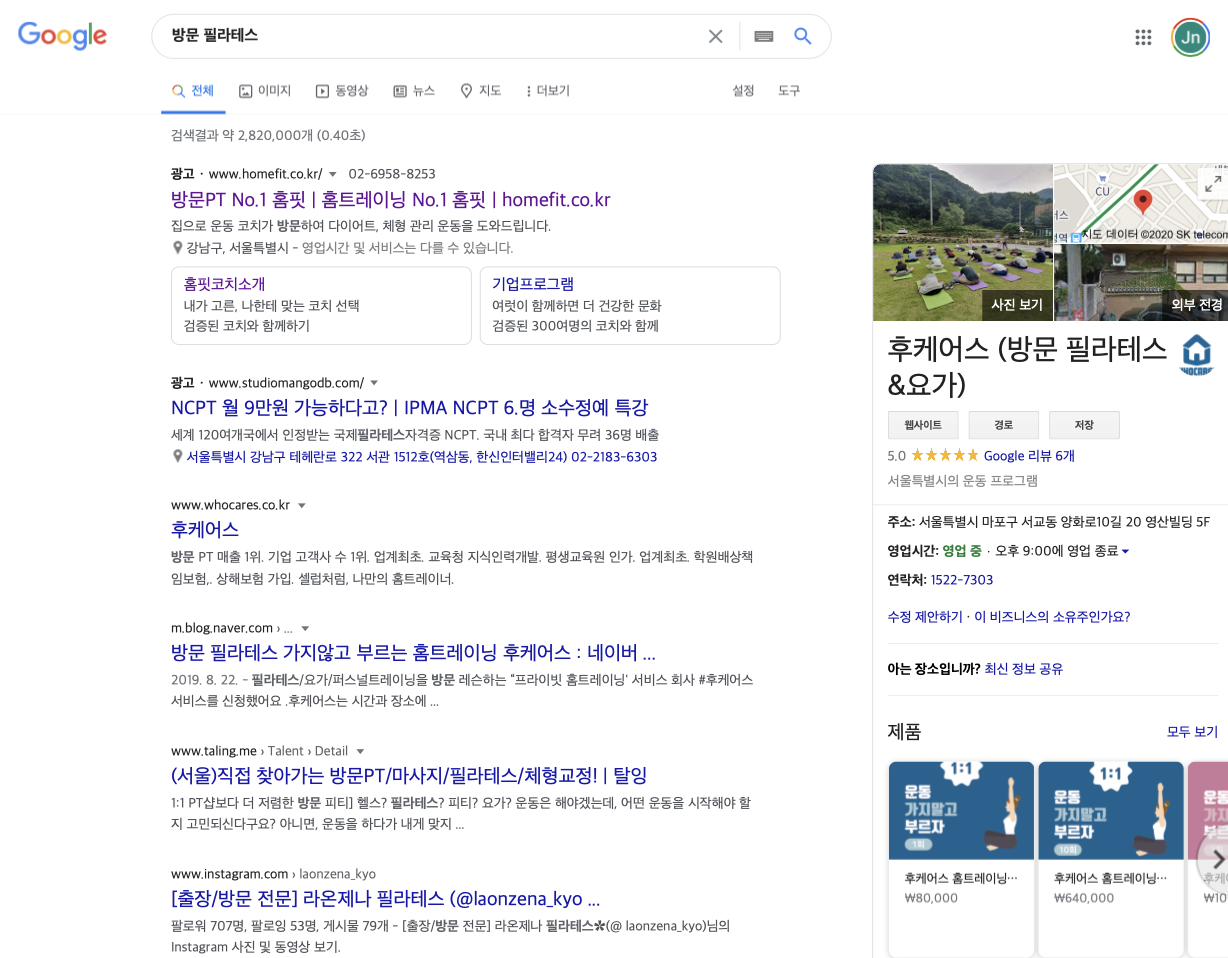Click the Jn profile avatar
Screen dimensions: 1228x958
[x=1190, y=36]
